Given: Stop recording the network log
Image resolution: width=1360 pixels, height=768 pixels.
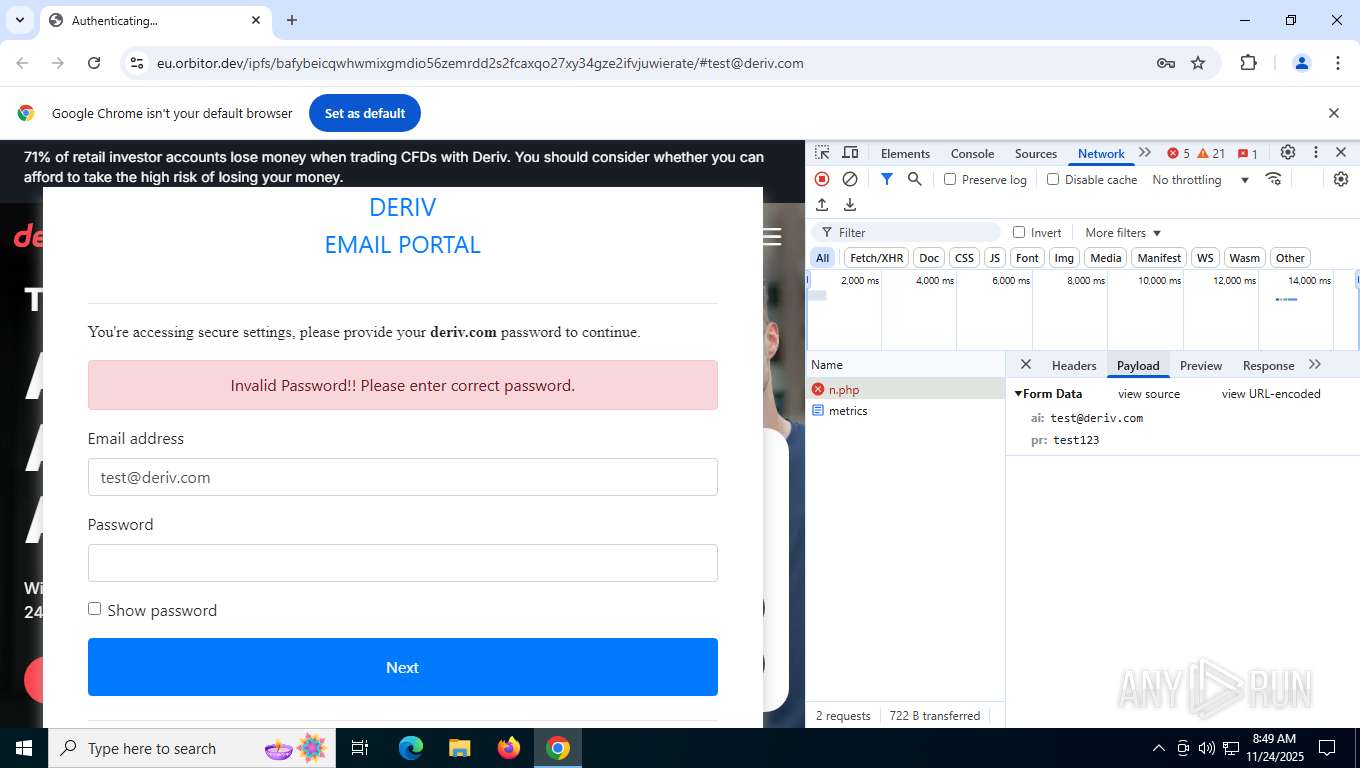Looking at the screenshot, I should [822, 179].
